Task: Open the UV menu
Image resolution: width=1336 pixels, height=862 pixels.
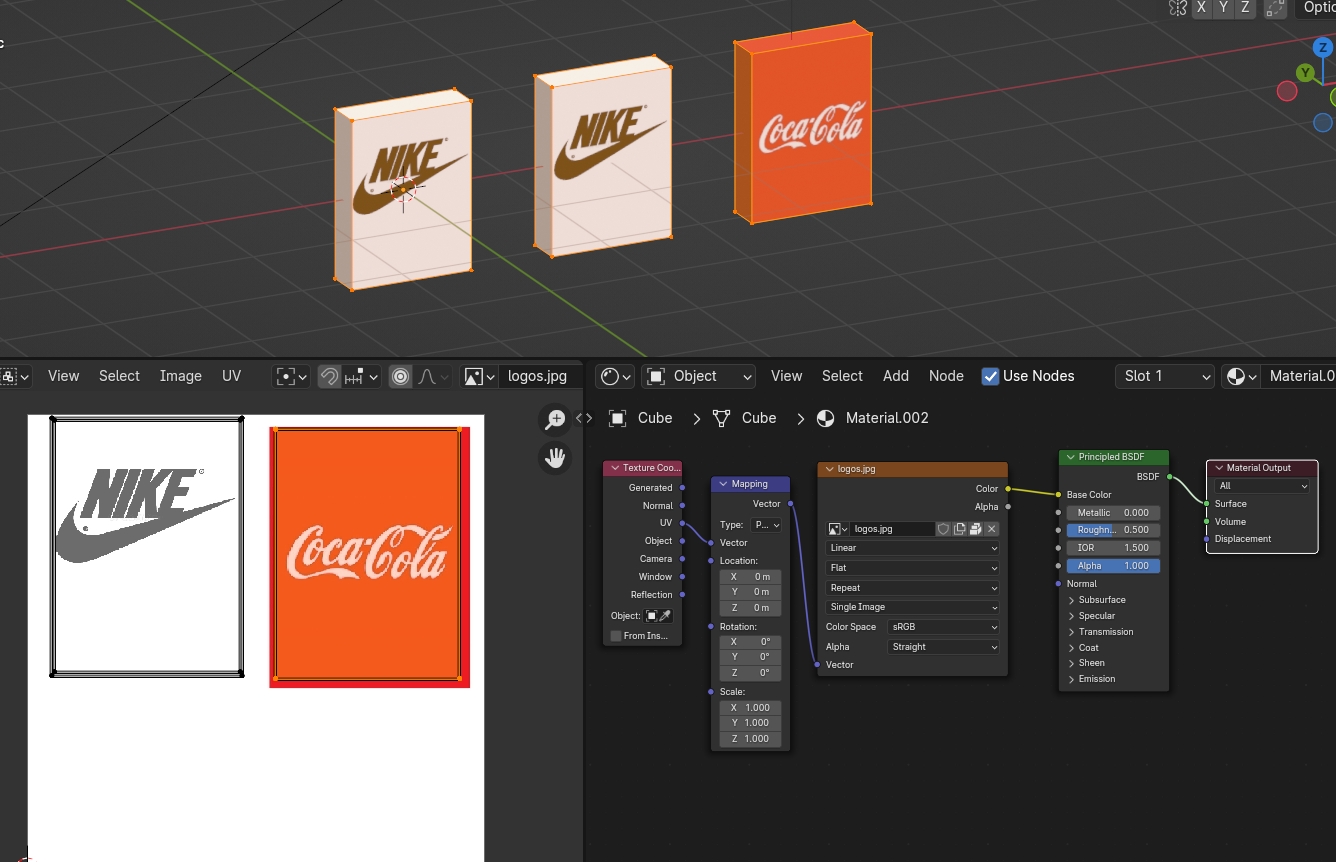Action: pyautogui.click(x=231, y=376)
